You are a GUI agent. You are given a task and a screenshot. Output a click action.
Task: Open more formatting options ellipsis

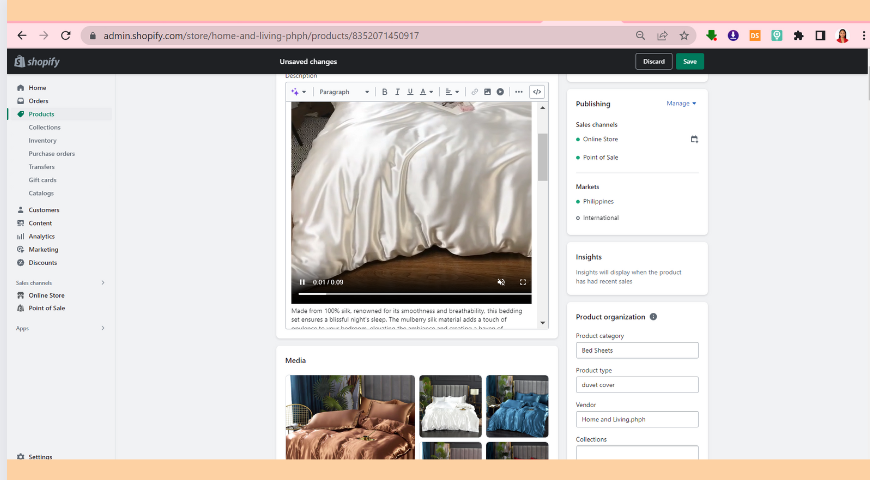point(519,92)
